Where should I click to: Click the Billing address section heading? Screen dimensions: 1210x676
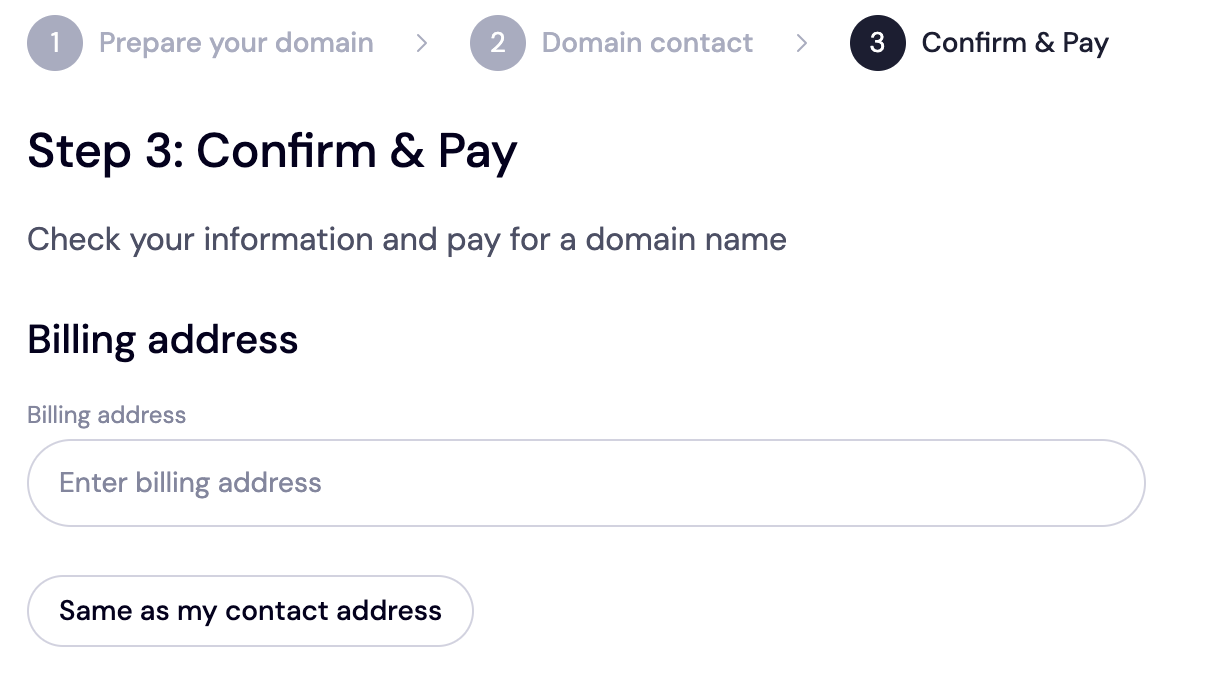point(162,340)
